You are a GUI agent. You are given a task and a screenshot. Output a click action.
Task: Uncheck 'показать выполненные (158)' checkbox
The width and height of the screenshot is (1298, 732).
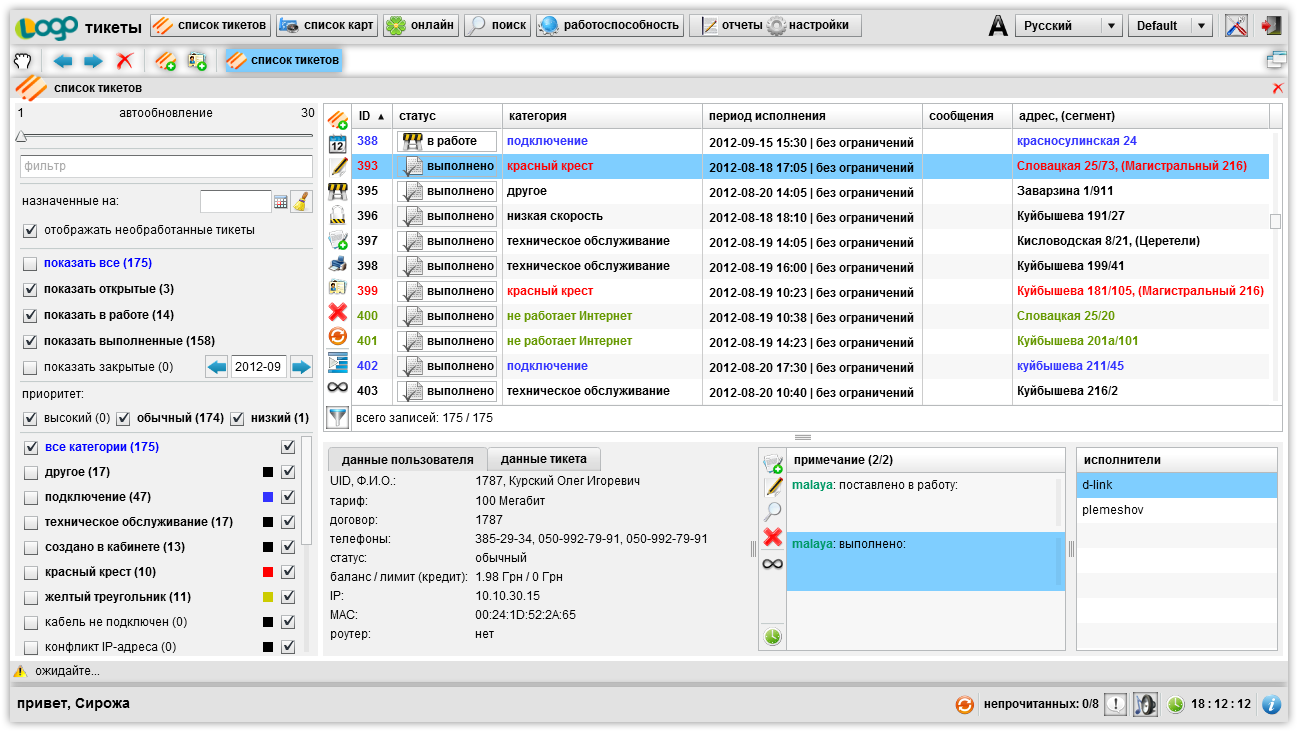coord(30,341)
